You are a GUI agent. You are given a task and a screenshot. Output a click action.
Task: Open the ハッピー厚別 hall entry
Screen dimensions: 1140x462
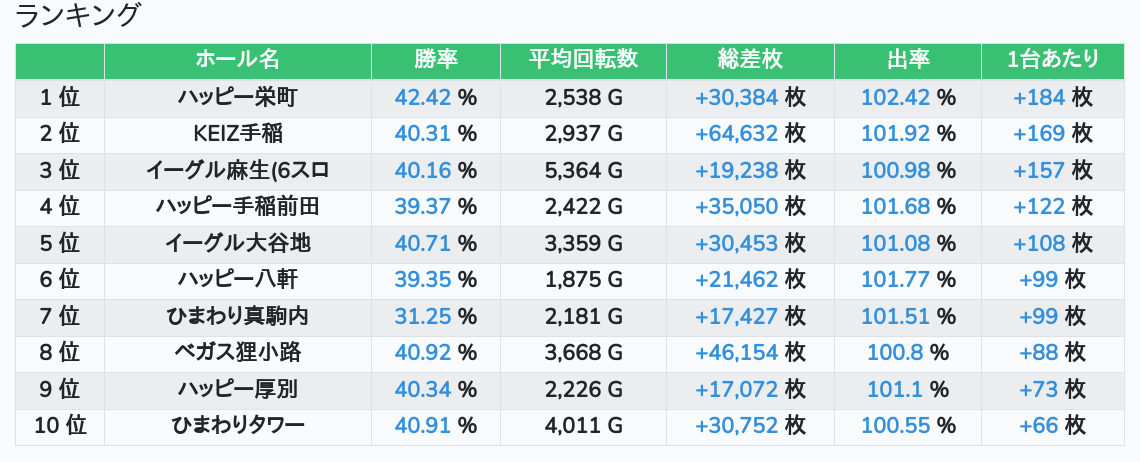coord(238,389)
